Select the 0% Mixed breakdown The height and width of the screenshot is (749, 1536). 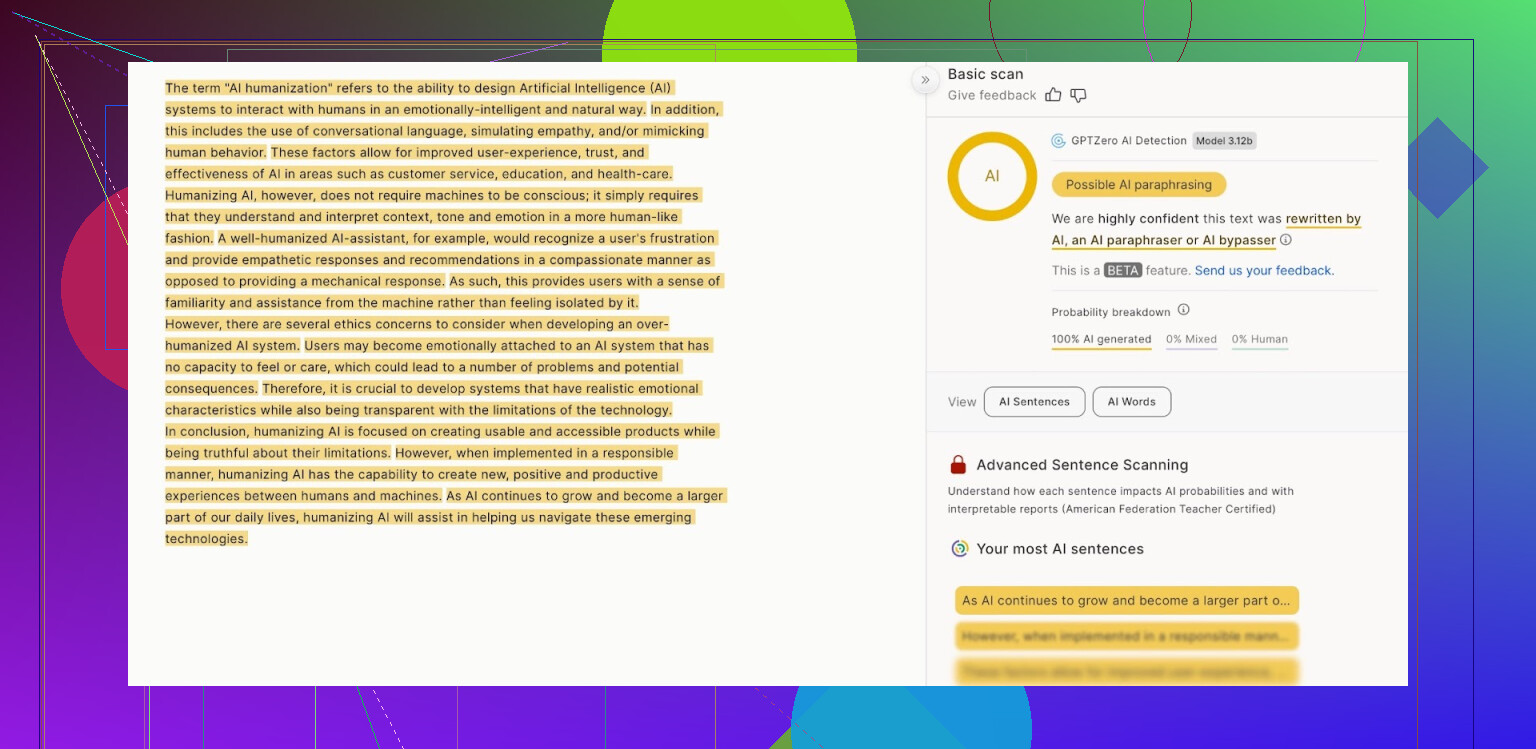coord(1191,340)
